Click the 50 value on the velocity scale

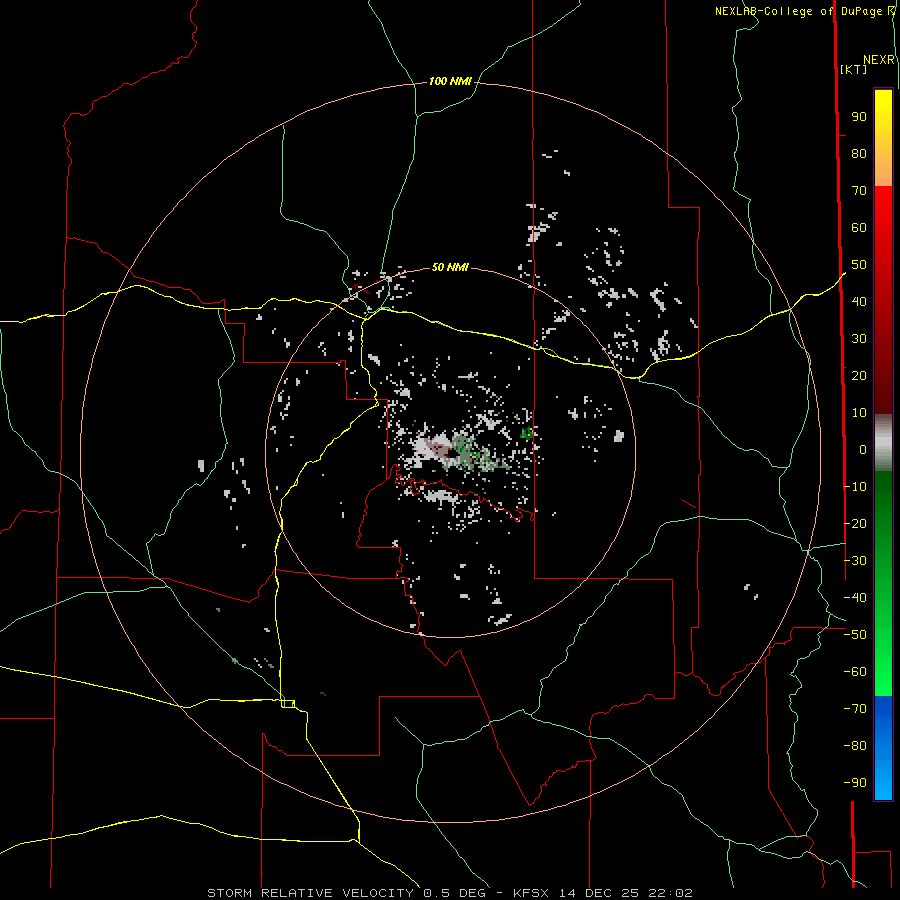point(859,265)
